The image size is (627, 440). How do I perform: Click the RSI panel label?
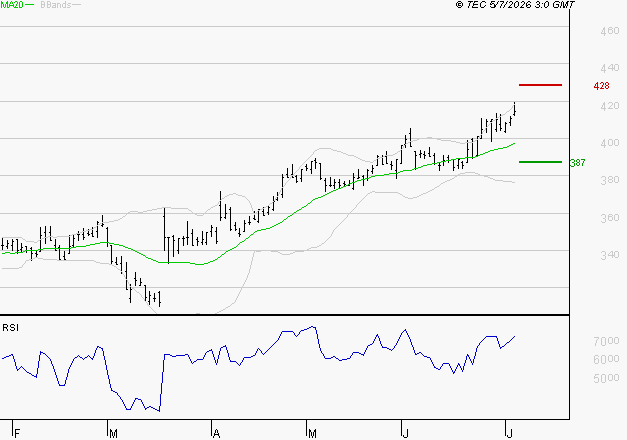tap(10, 328)
